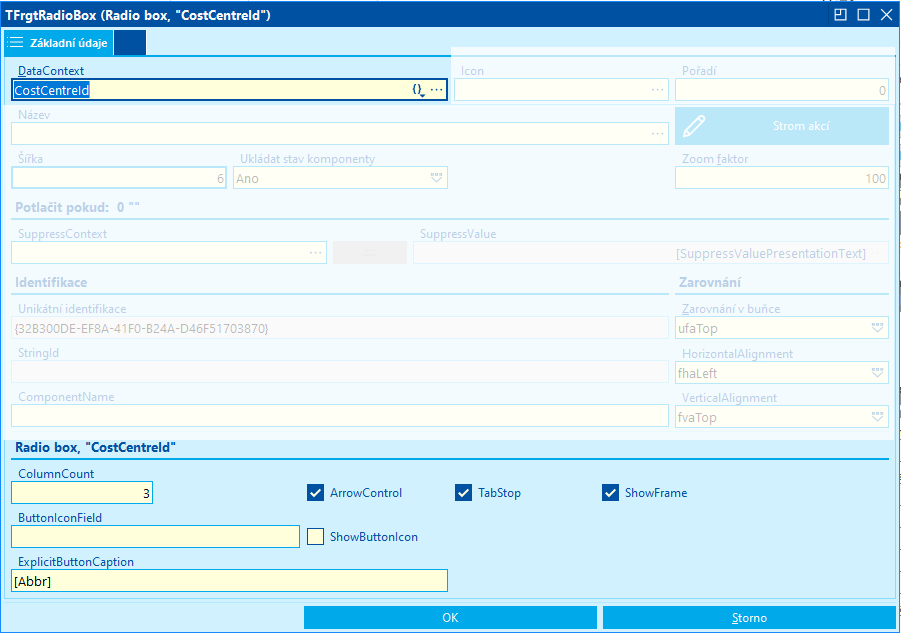901x633 pixels.
Task: Click the Identifikace section heading
Action: [51, 283]
